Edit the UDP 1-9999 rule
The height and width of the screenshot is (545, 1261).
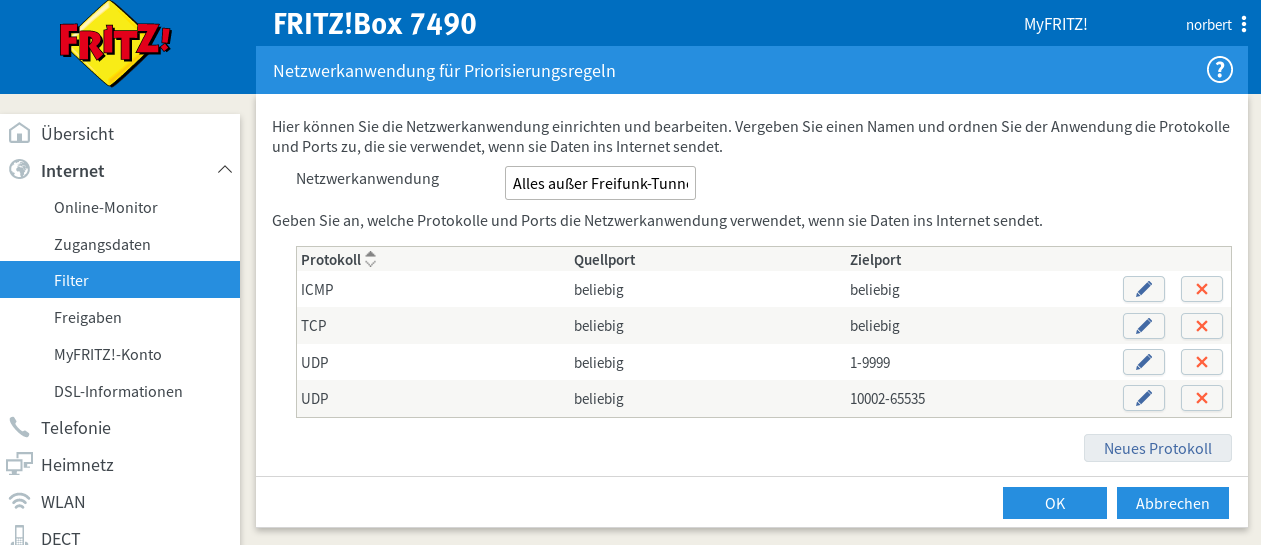(1144, 362)
